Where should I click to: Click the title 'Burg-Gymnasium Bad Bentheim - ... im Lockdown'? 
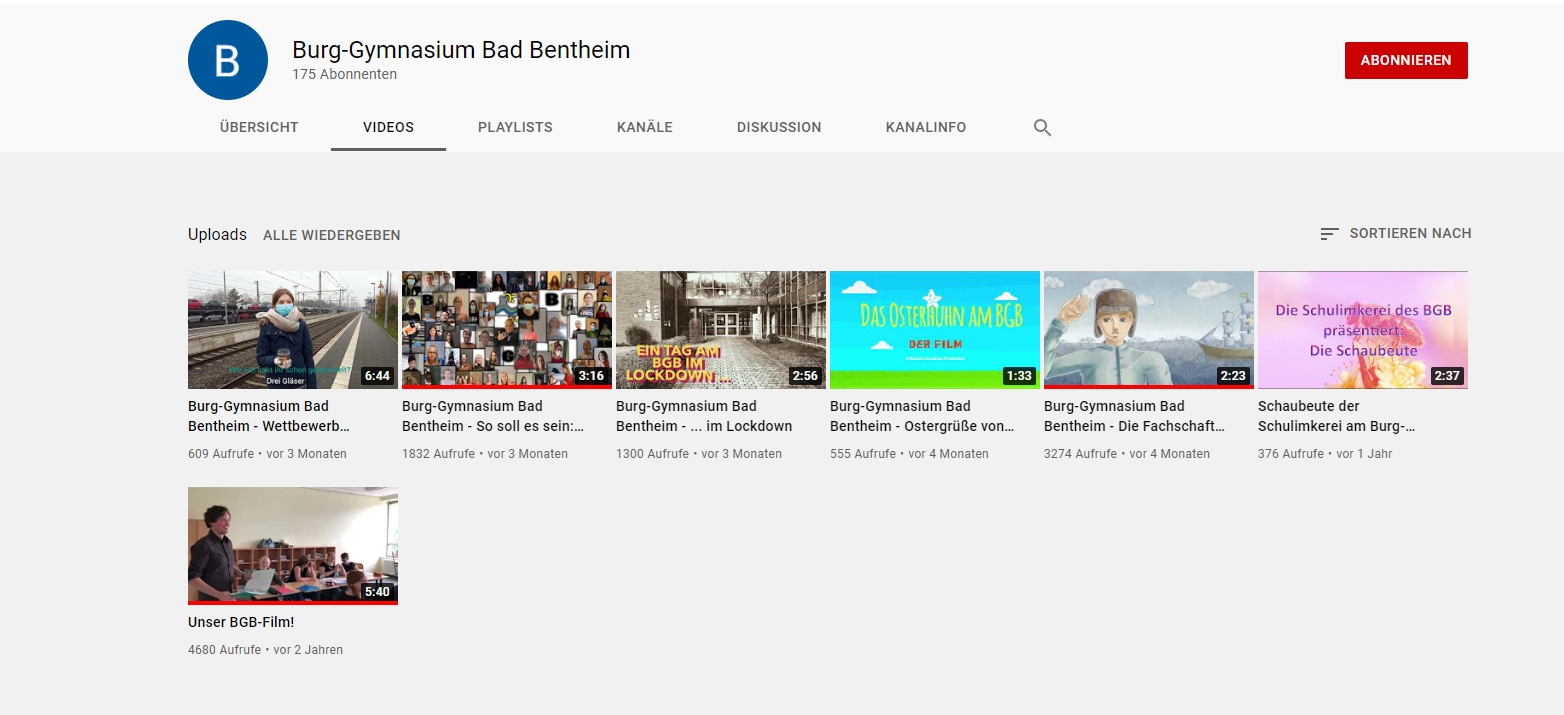[x=704, y=416]
